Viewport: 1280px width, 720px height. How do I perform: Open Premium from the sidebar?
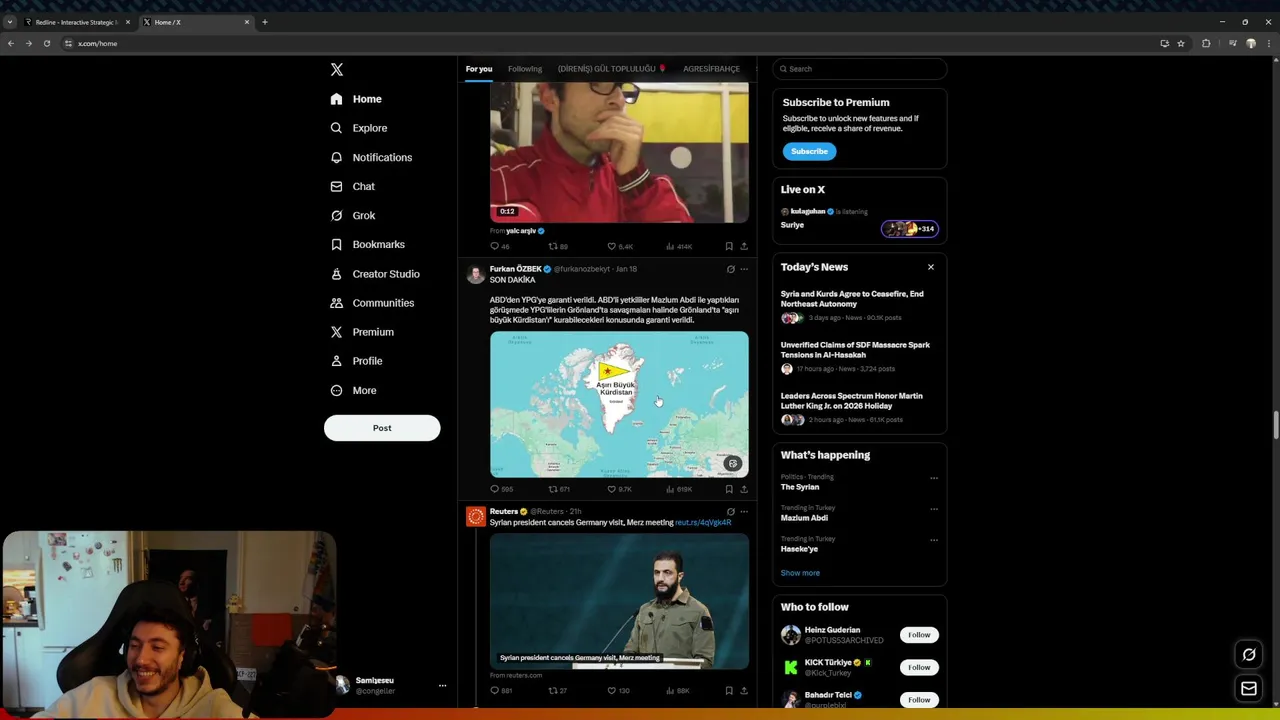click(x=362, y=332)
